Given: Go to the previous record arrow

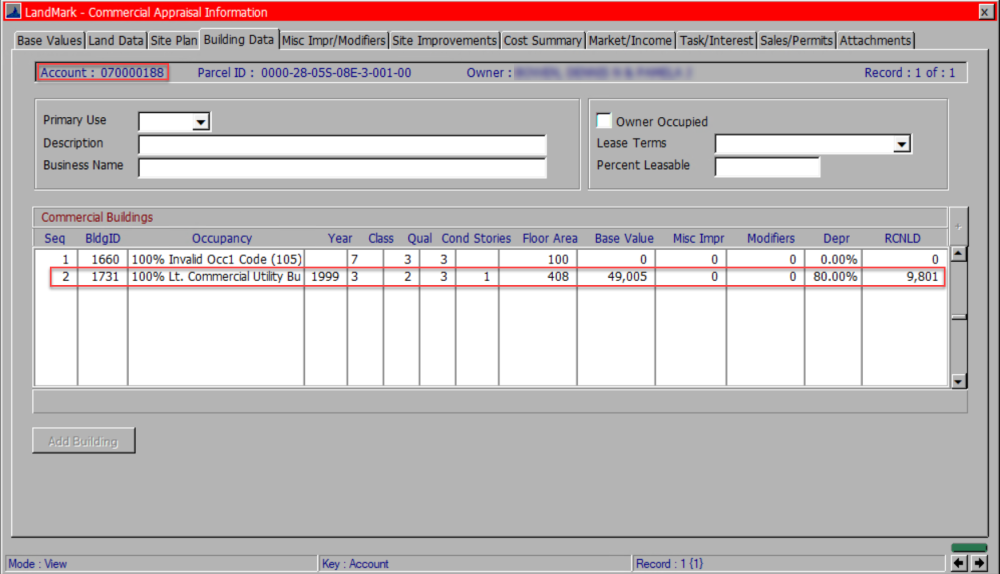Looking at the screenshot, I should pos(959,563).
